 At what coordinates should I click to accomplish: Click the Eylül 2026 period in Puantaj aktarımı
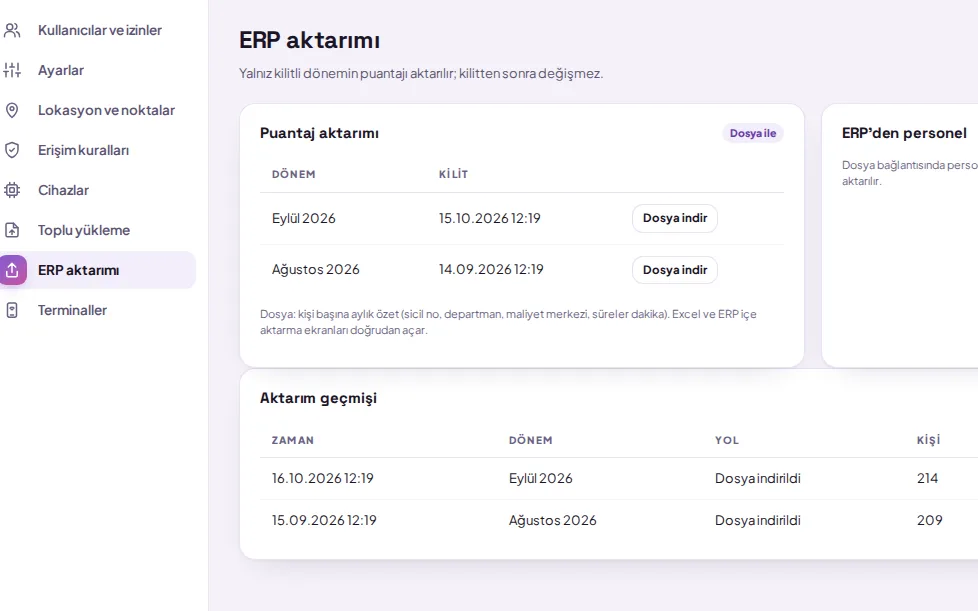point(304,218)
